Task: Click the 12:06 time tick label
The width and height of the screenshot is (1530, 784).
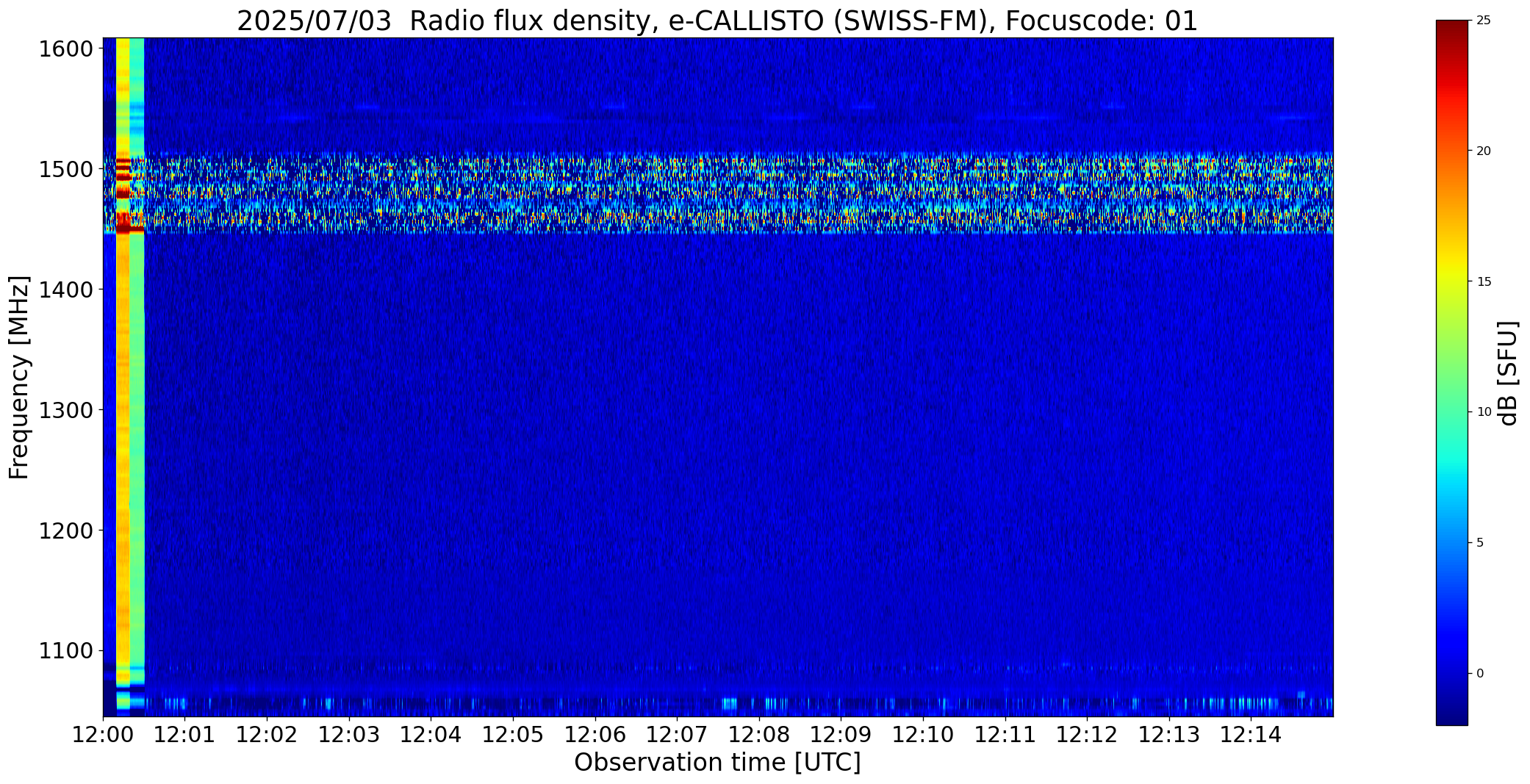Action: [x=595, y=734]
